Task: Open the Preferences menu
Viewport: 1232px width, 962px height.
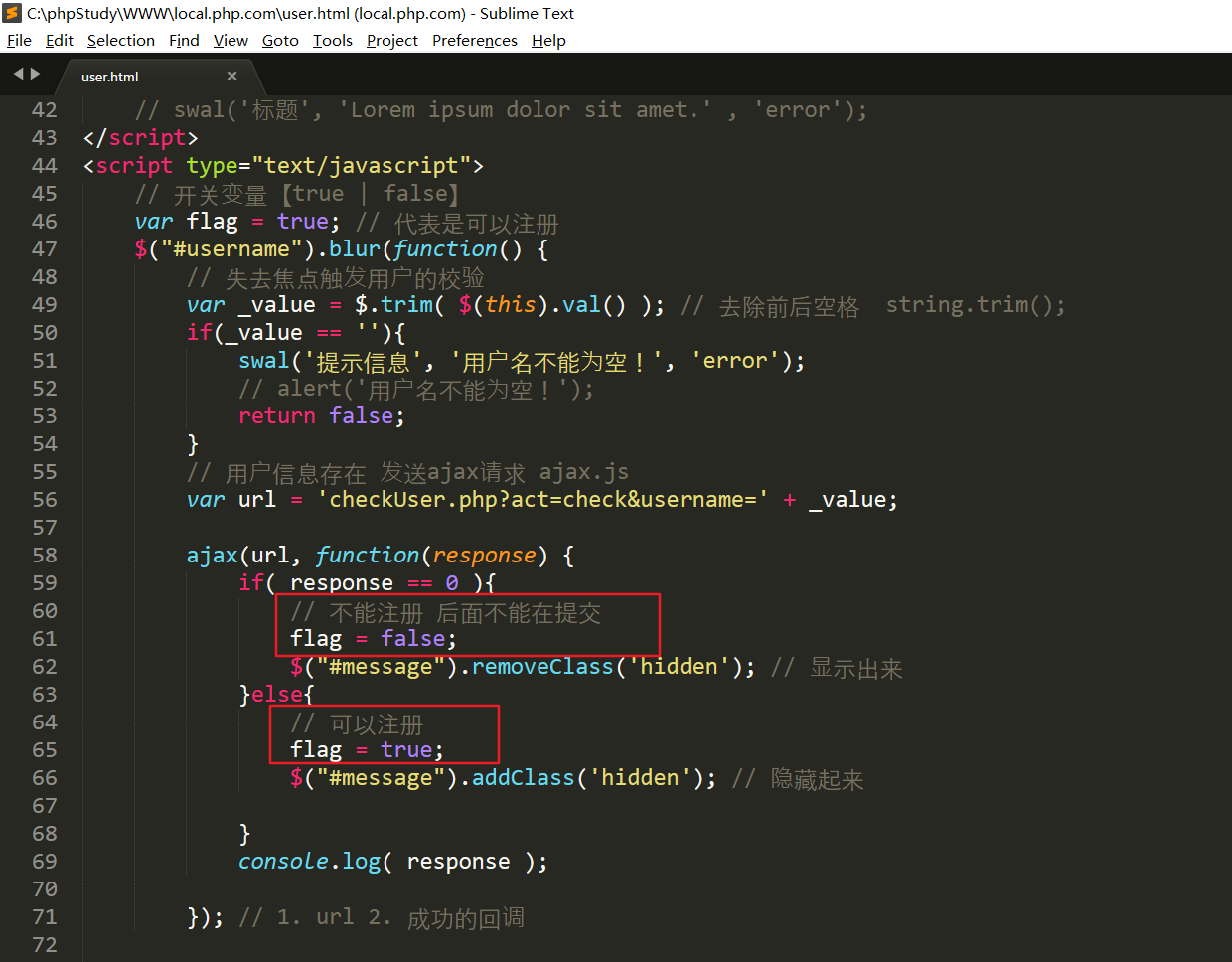Action: pos(474,41)
